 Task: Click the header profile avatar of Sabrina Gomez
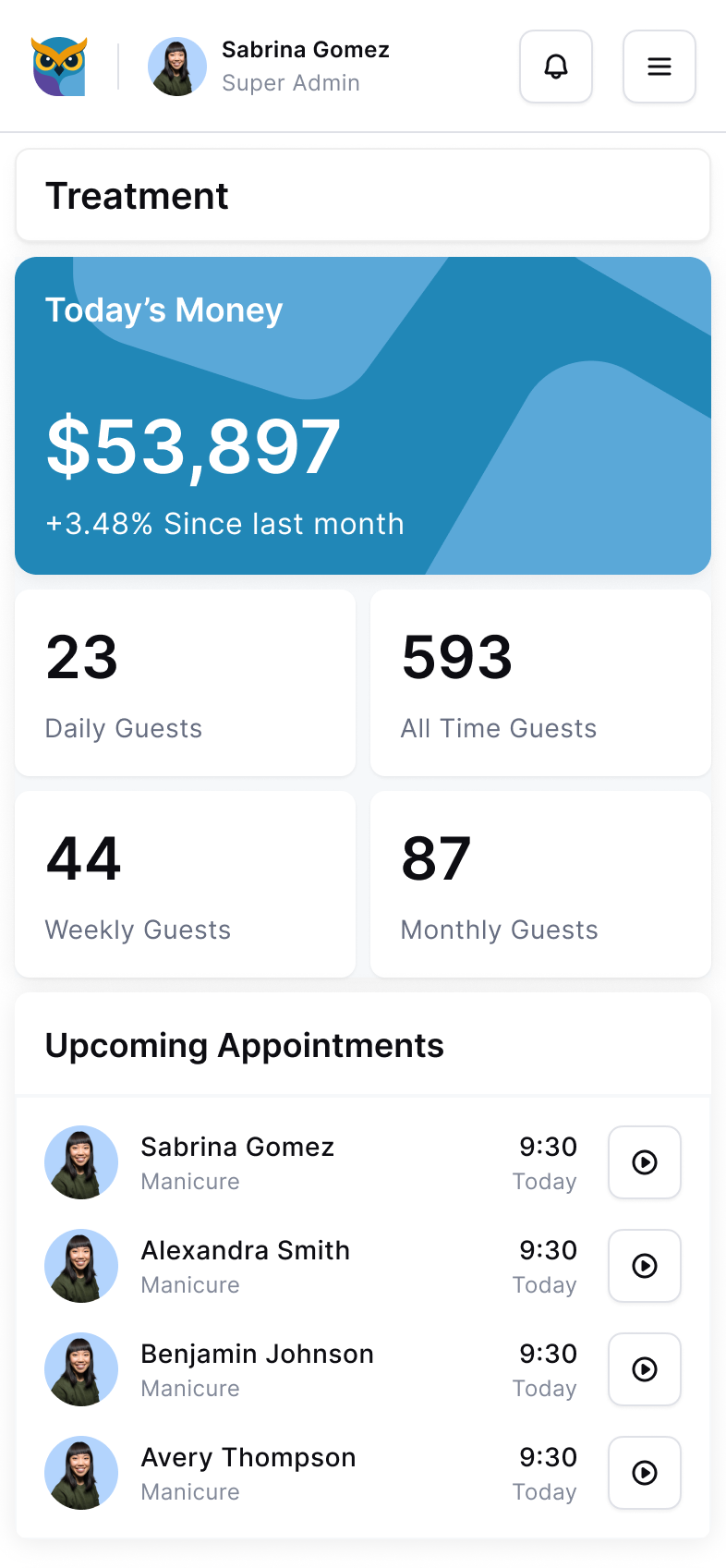177,67
